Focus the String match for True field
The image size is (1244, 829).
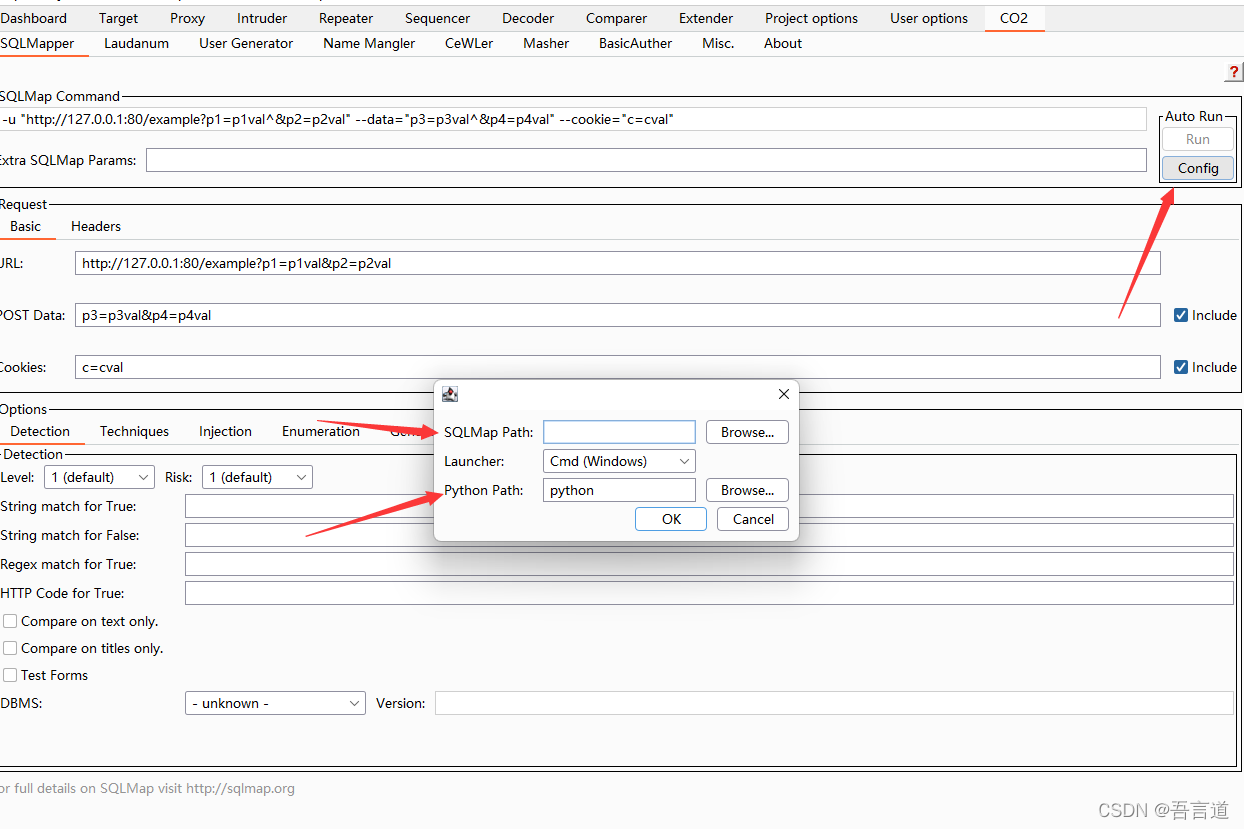[x=709, y=506]
